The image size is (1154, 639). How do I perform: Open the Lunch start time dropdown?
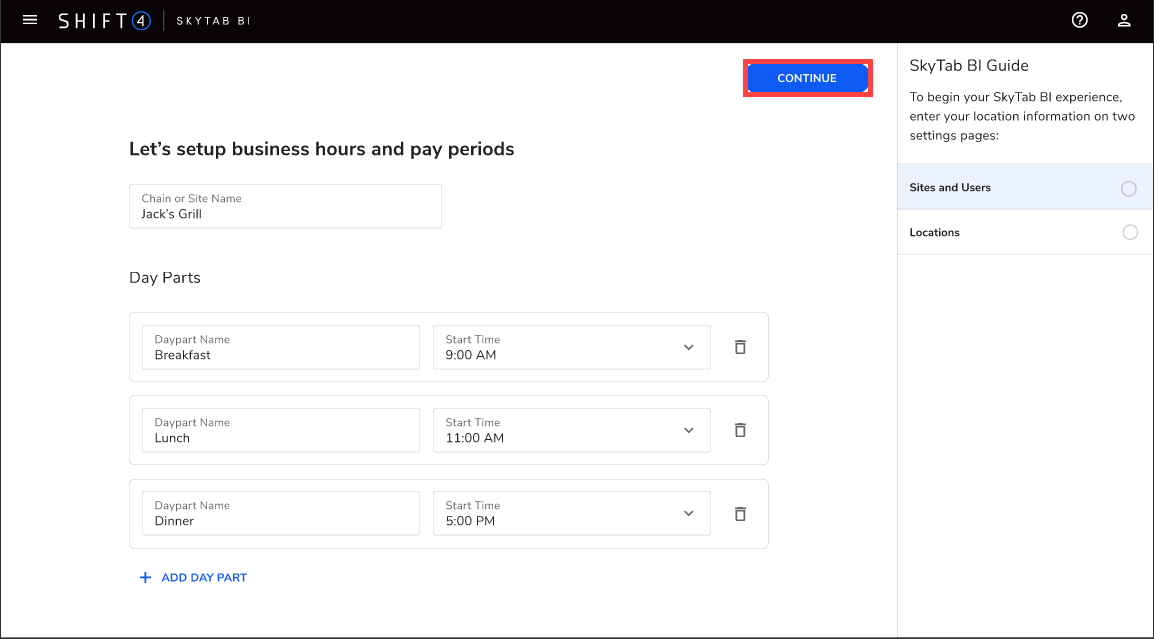click(x=688, y=429)
